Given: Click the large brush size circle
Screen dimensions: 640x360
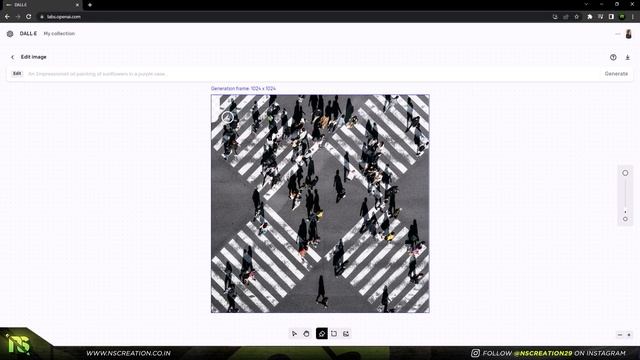Looking at the screenshot, I should tap(625, 173).
